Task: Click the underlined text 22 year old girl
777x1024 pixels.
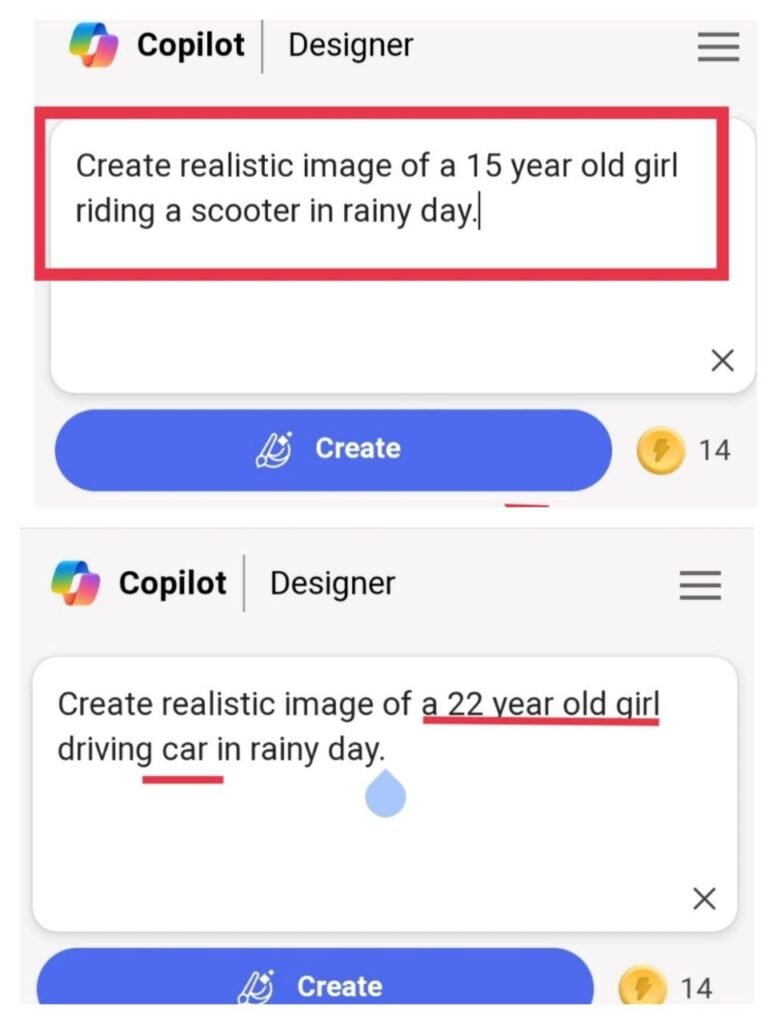Action: (x=544, y=704)
